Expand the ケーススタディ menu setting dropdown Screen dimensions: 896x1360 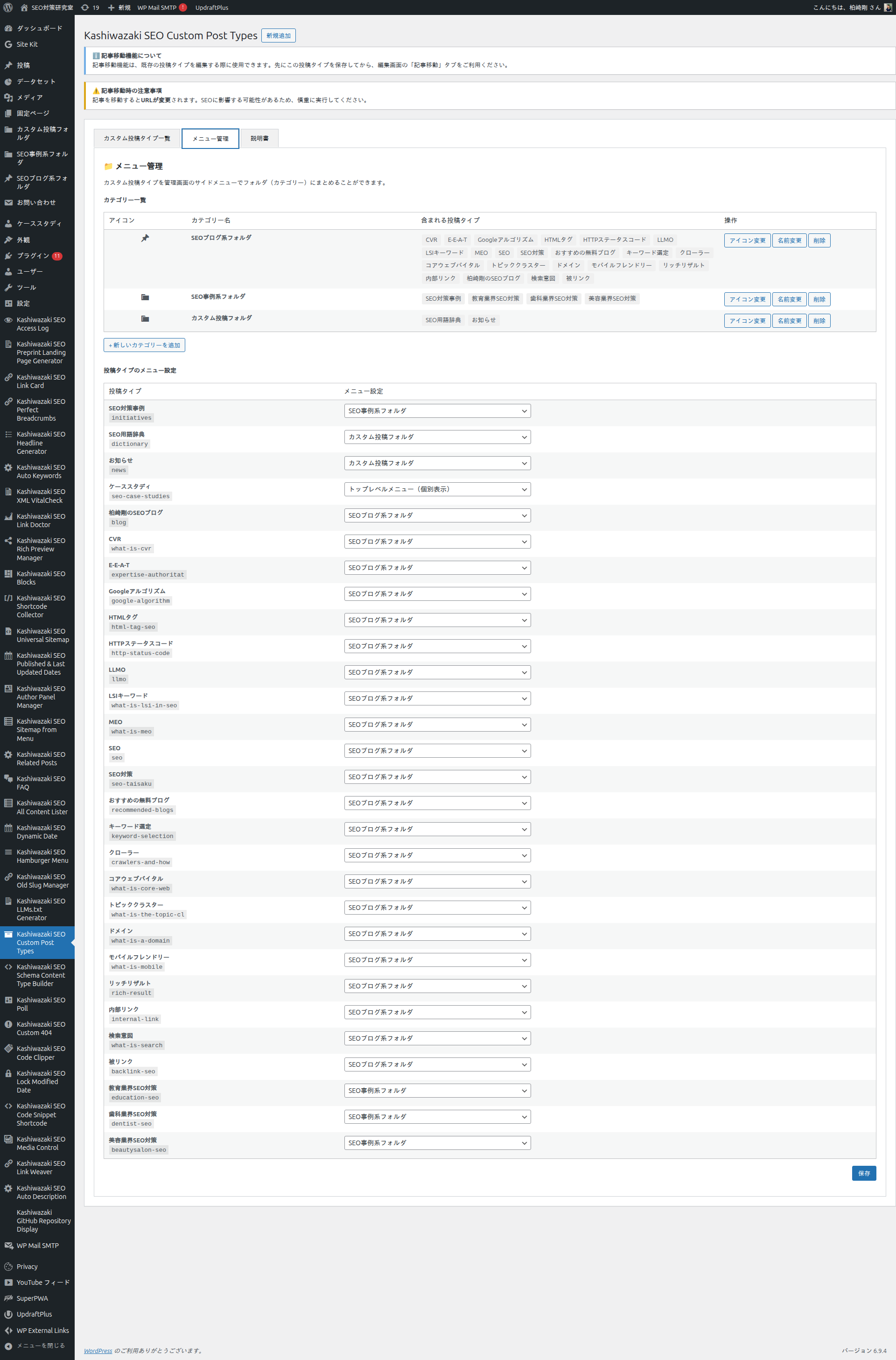pyautogui.click(x=437, y=489)
